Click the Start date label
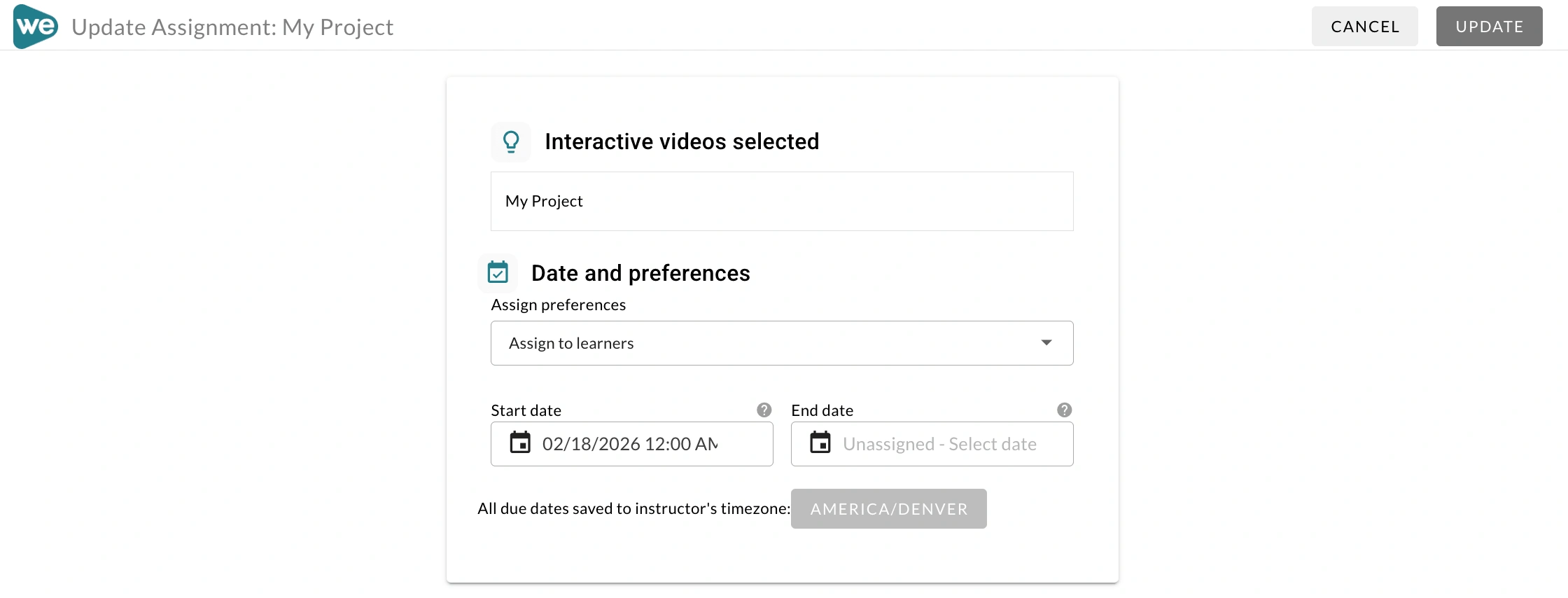Viewport: 1568px width, 598px height. [x=526, y=410]
